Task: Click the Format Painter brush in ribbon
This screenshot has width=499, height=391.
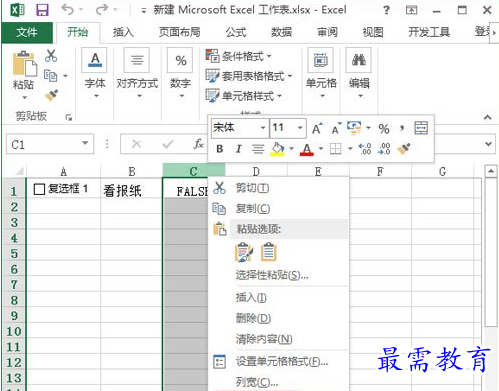Action: click(51, 95)
